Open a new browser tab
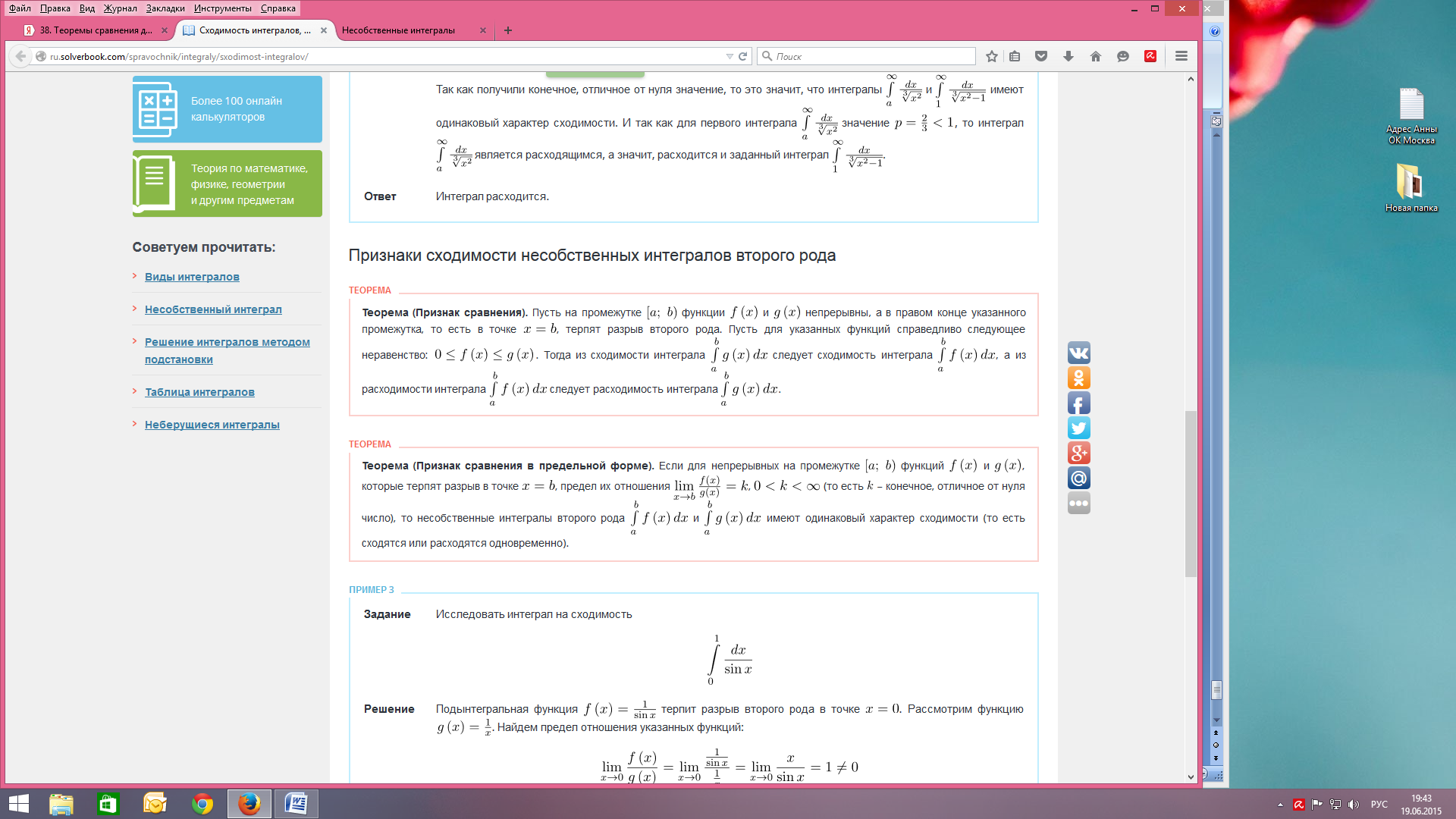The image size is (1456, 819). (x=508, y=30)
